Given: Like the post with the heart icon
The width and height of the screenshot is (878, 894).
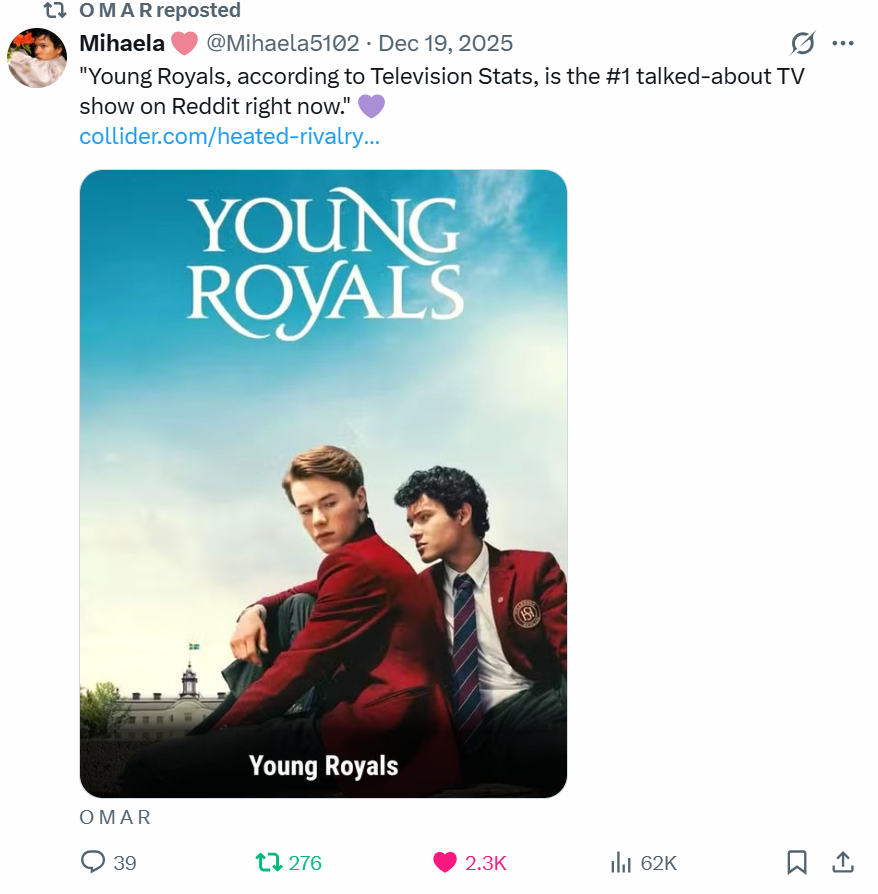Looking at the screenshot, I should (x=446, y=862).
